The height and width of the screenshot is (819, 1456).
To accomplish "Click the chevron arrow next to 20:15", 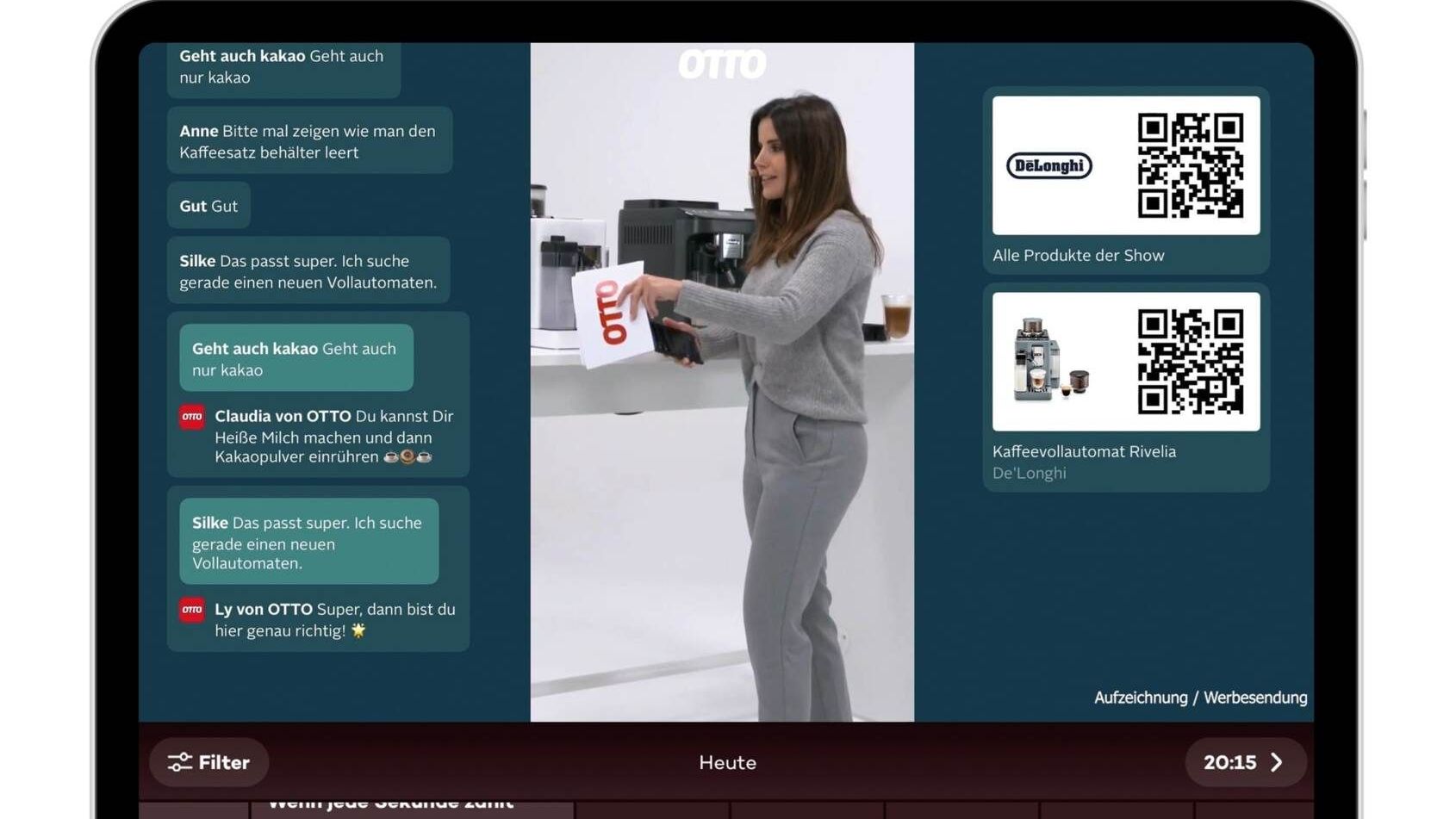I will coord(1277,762).
